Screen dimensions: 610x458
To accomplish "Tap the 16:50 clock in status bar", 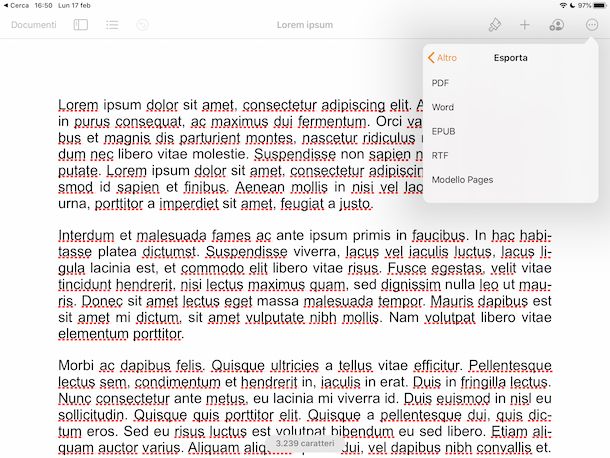I will click(43, 5).
